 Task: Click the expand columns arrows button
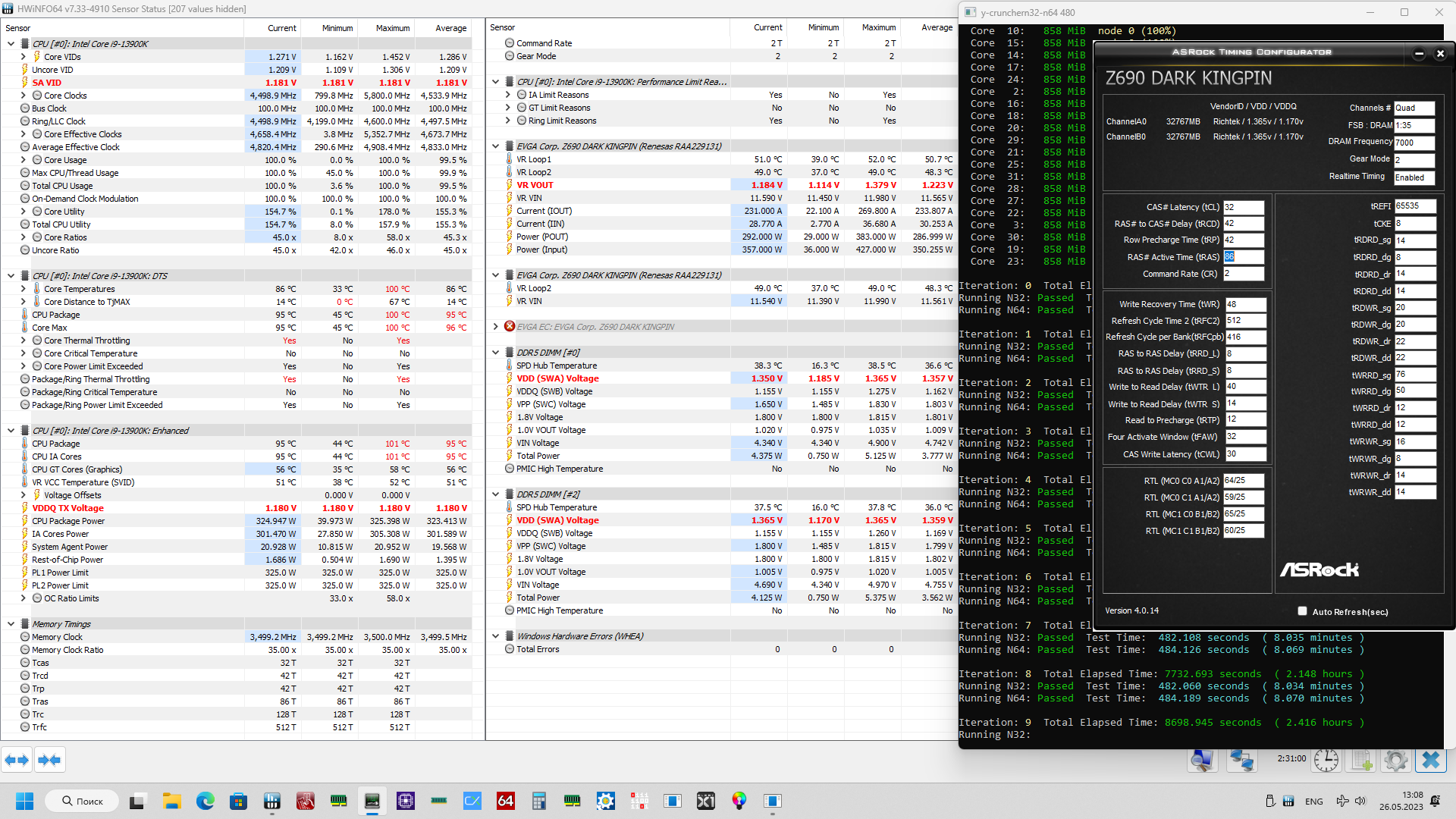(x=17, y=760)
